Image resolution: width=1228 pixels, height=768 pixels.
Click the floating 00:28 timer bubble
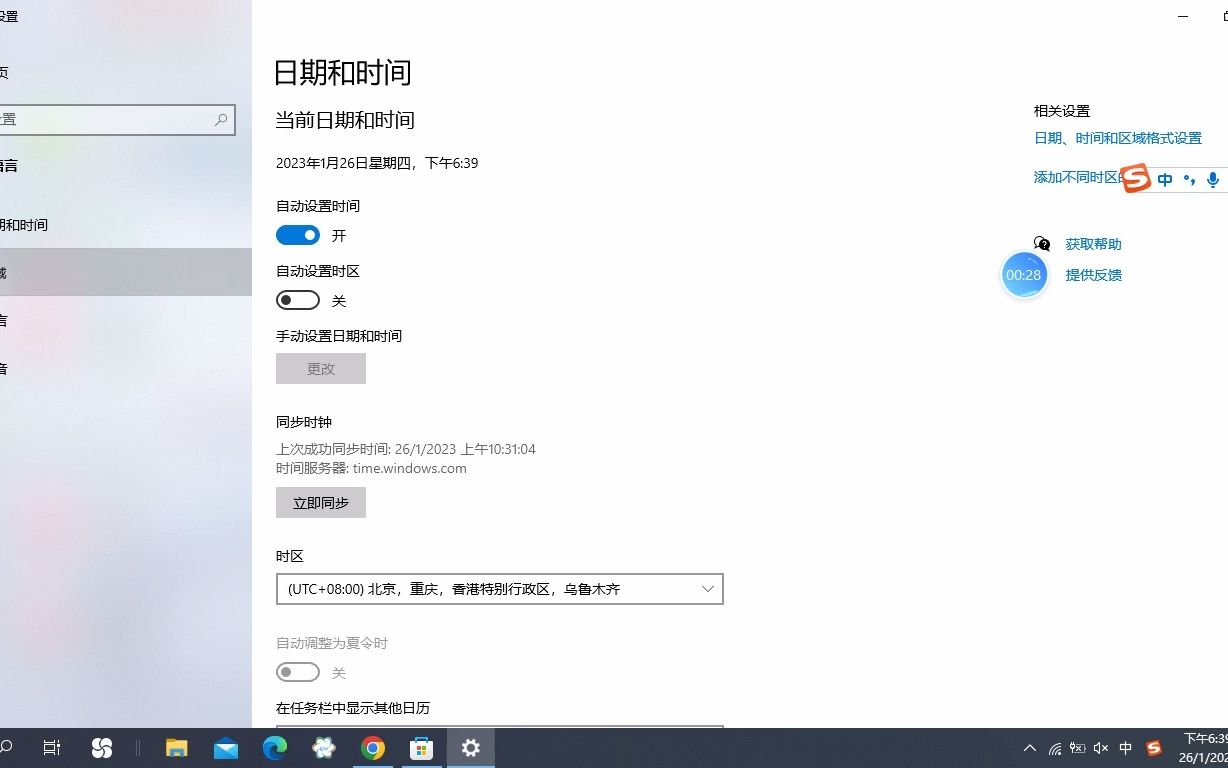click(x=1023, y=274)
